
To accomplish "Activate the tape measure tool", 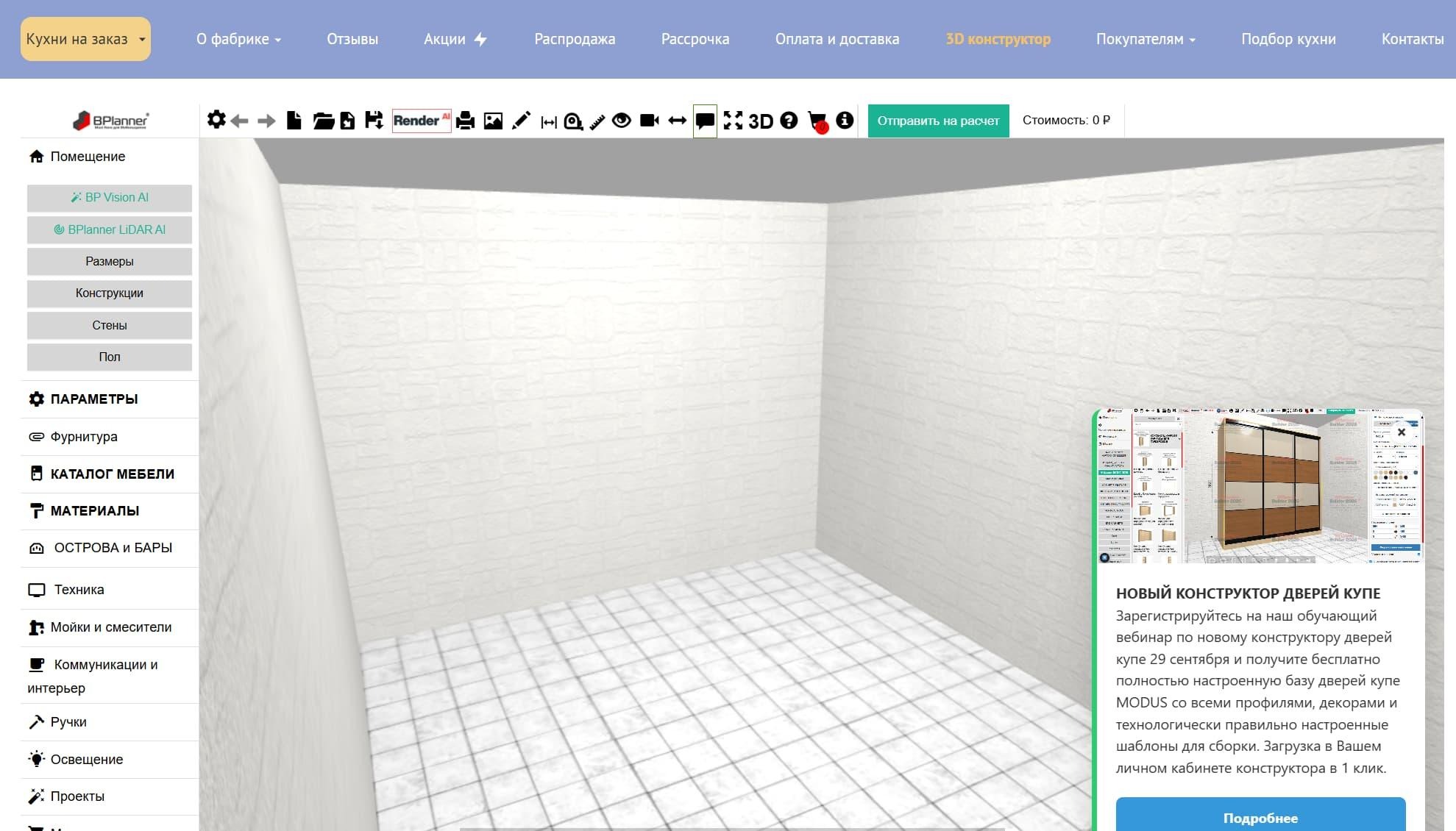I will point(573,121).
